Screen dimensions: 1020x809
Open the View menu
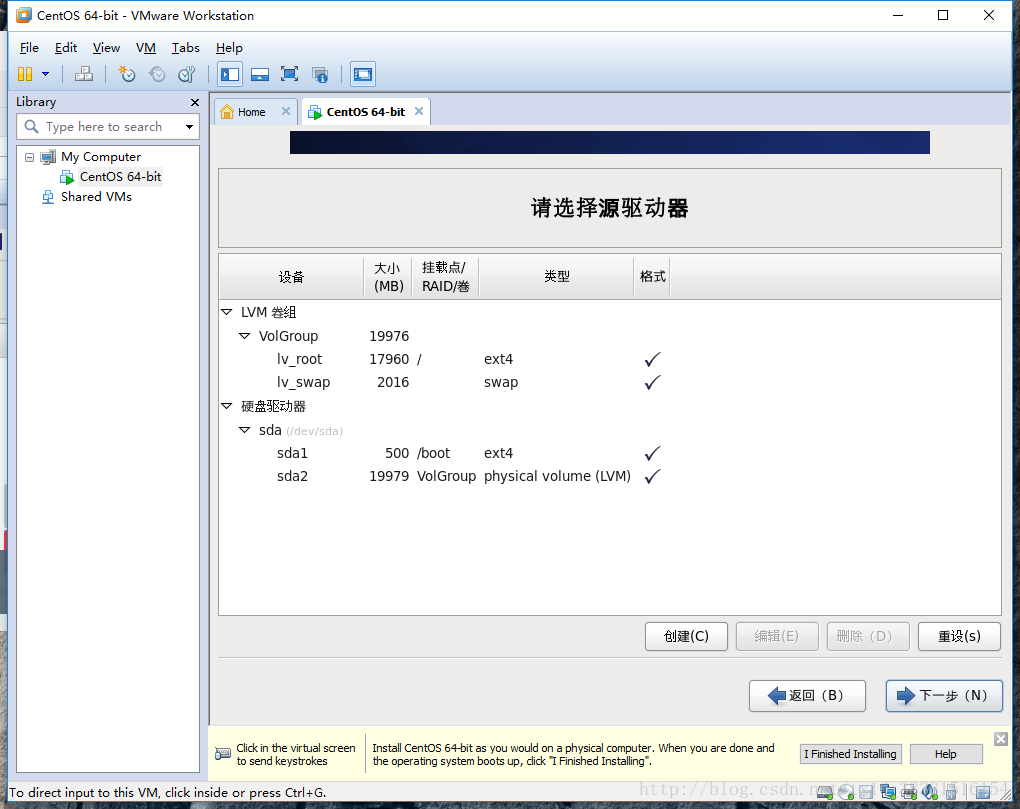coord(106,47)
